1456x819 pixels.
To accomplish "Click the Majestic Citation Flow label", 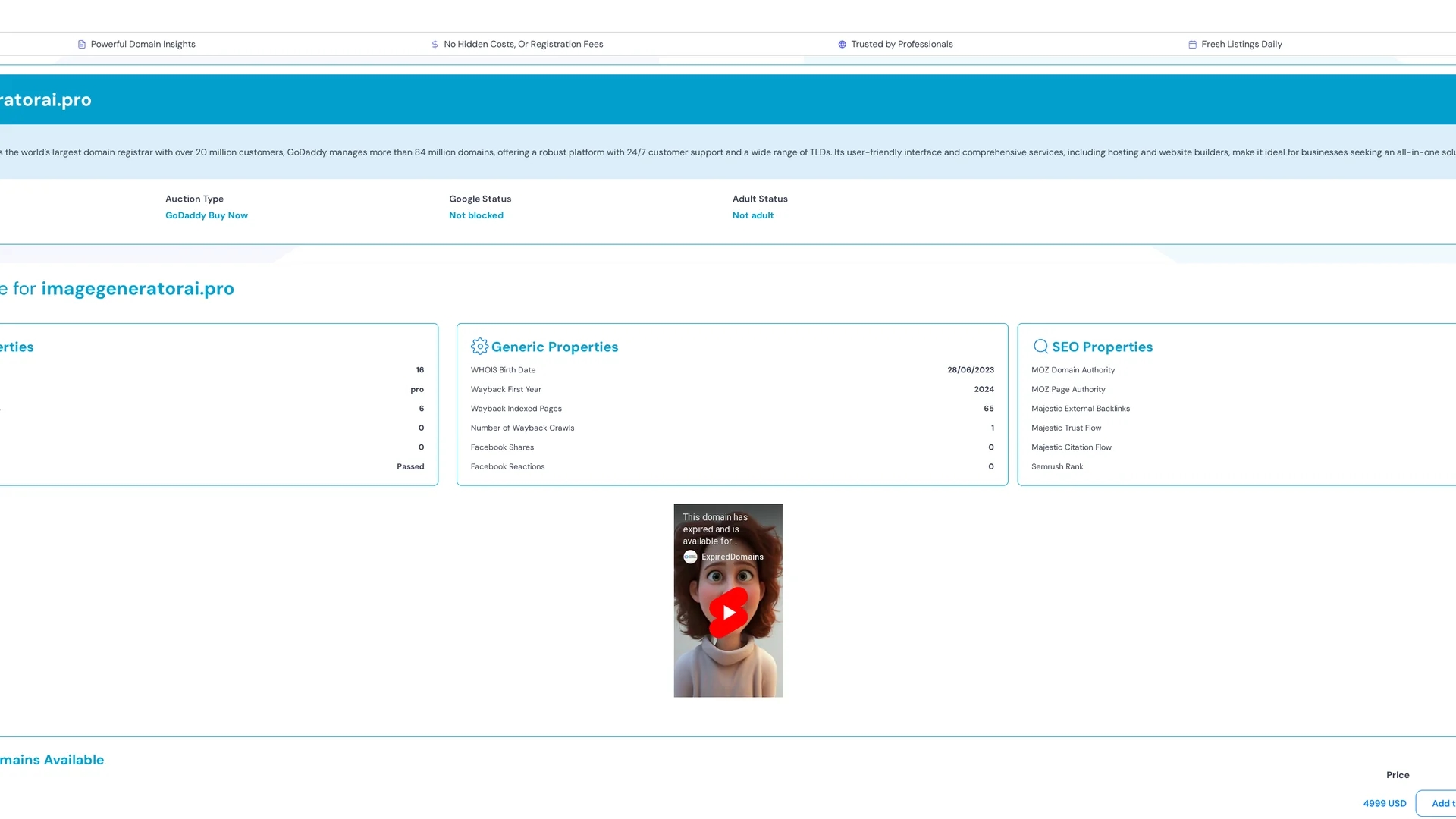I will tap(1072, 447).
